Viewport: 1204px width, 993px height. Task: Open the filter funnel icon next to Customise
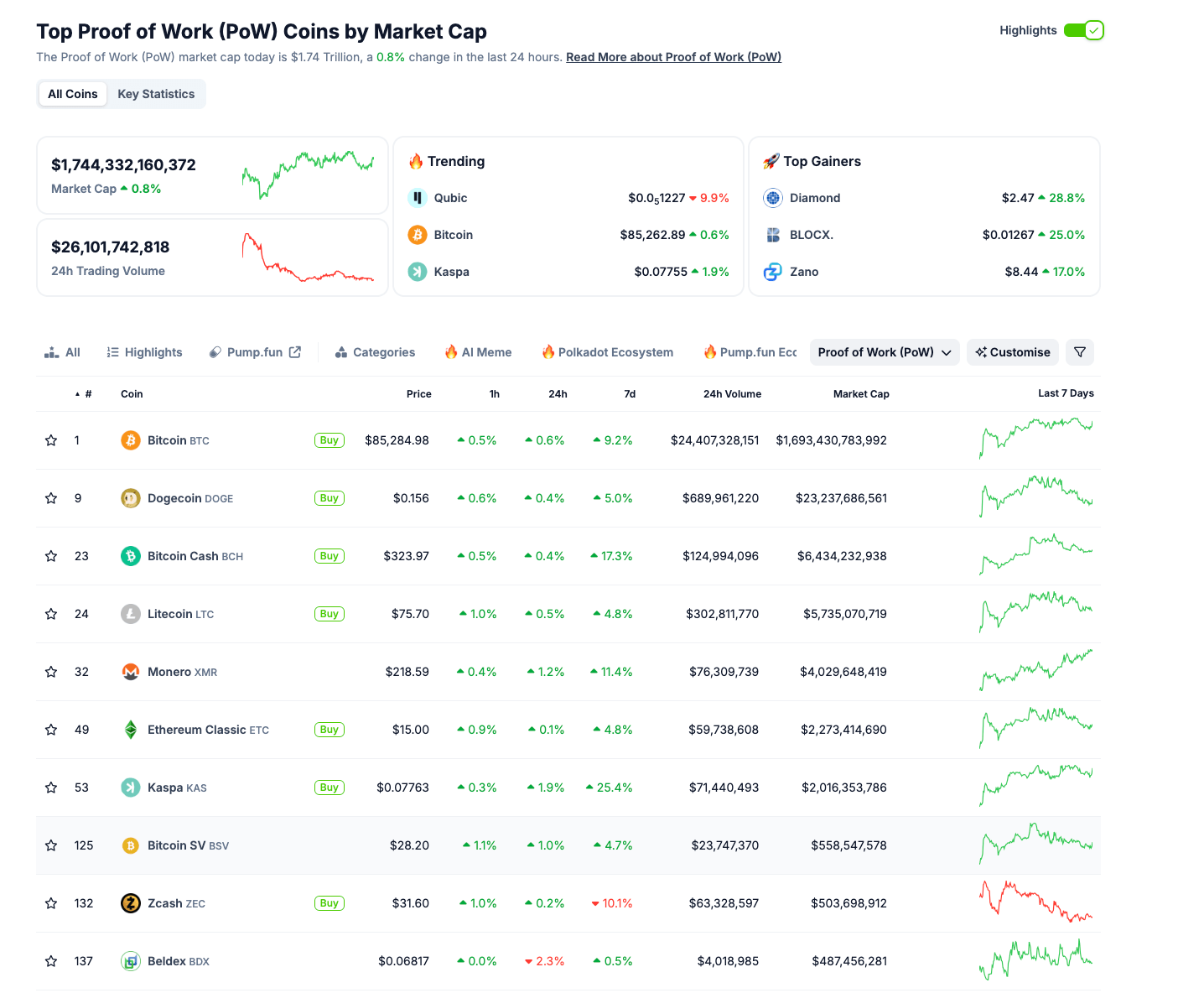click(x=1080, y=351)
